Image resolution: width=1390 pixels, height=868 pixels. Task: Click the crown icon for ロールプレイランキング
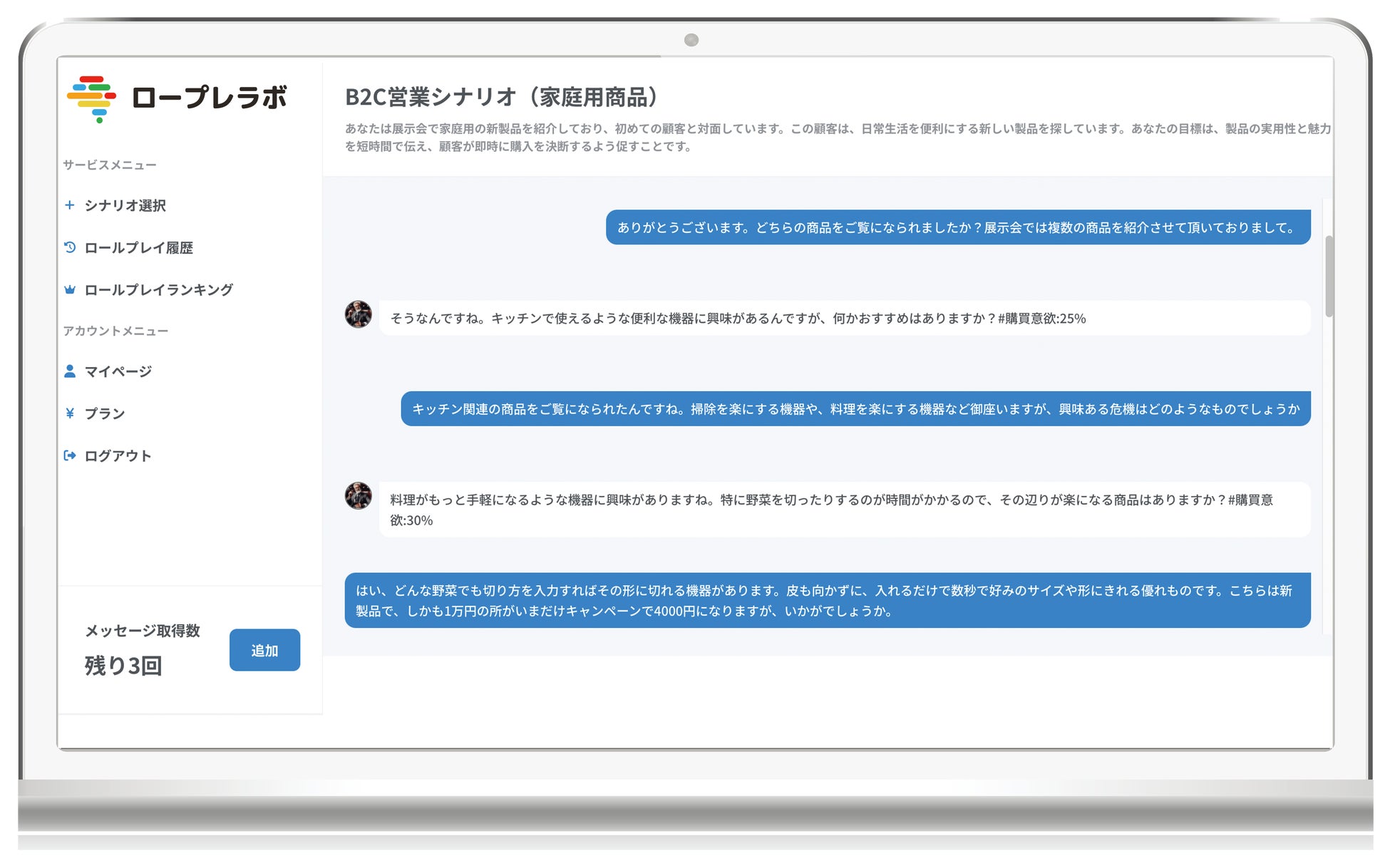pyautogui.click(x=69, y=289)
